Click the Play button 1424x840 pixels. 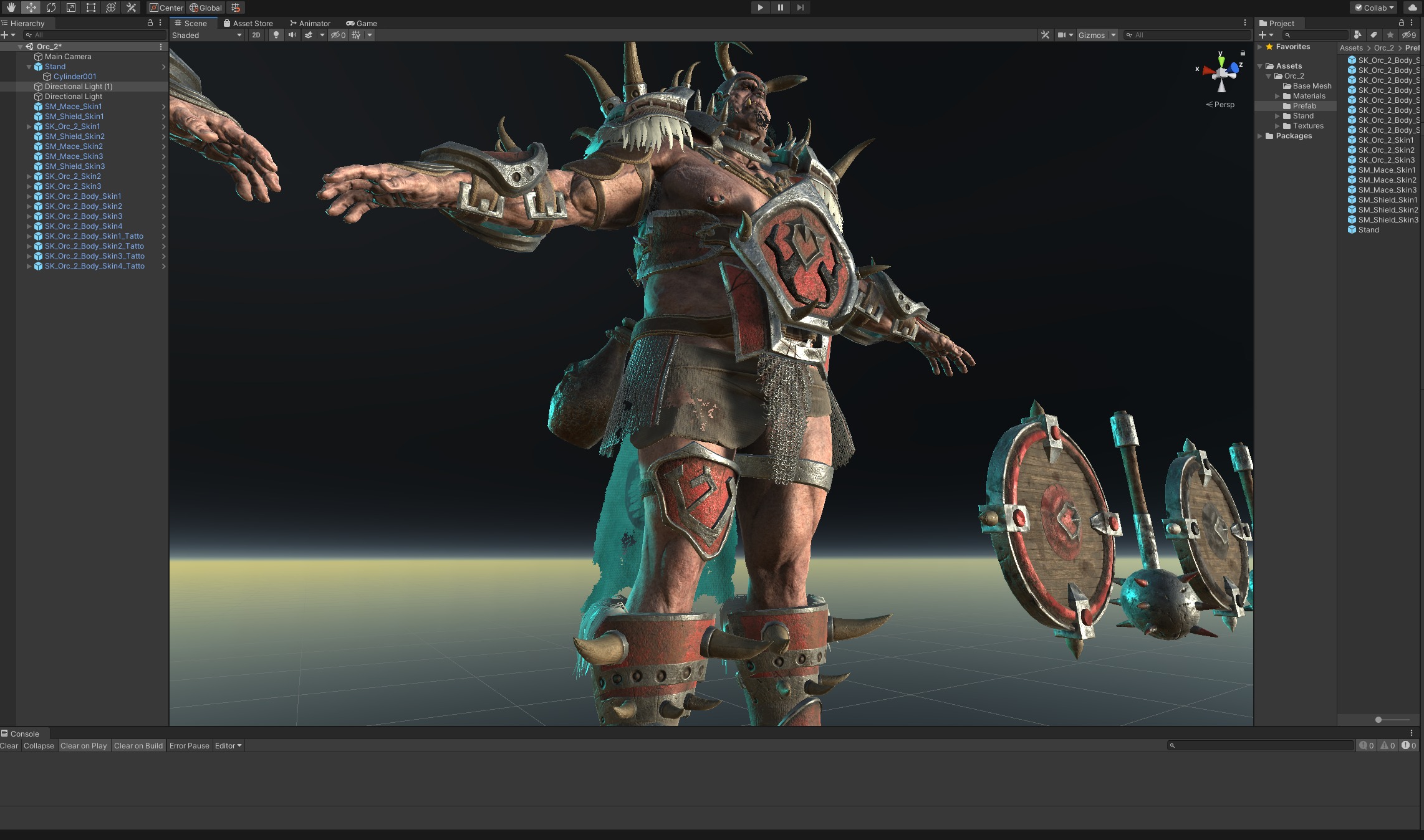pyautogui.click(x=760, y=7)
